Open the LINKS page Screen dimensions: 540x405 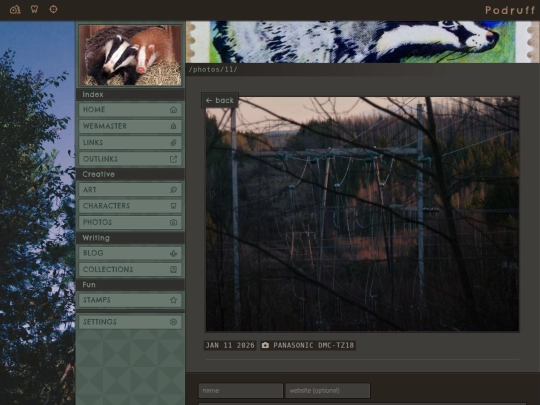coord(130,142)
